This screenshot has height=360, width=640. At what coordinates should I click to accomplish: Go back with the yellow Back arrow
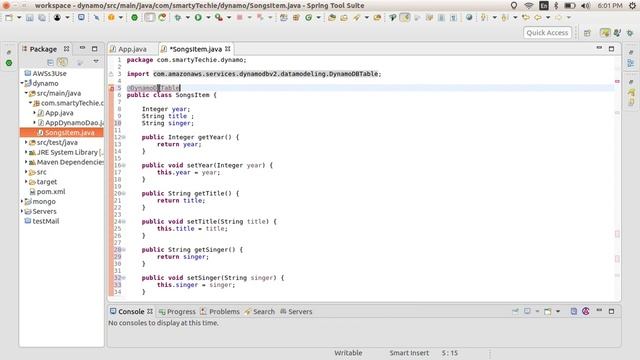pyautogui.click(x=538, y=18)
